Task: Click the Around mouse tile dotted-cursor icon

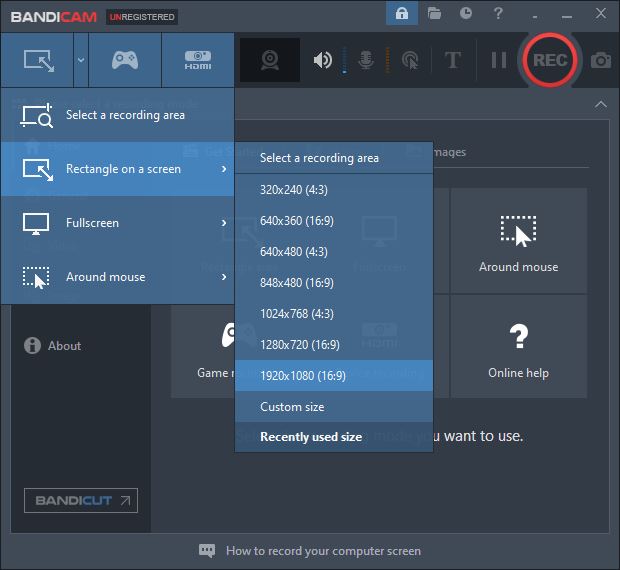Action: pyautogui.click(x=518, y=231)
